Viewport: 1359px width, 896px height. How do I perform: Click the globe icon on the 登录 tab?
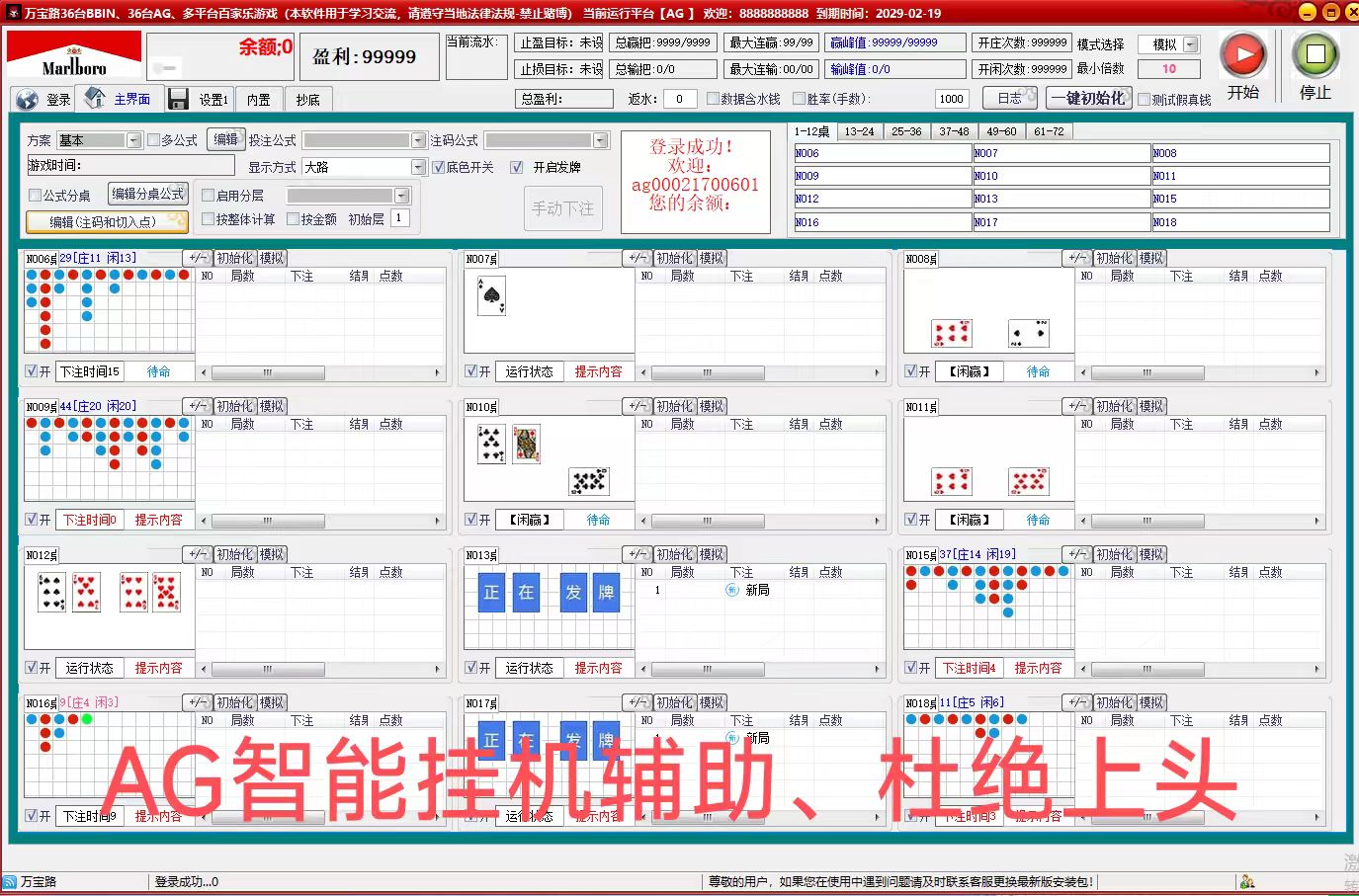29,100
